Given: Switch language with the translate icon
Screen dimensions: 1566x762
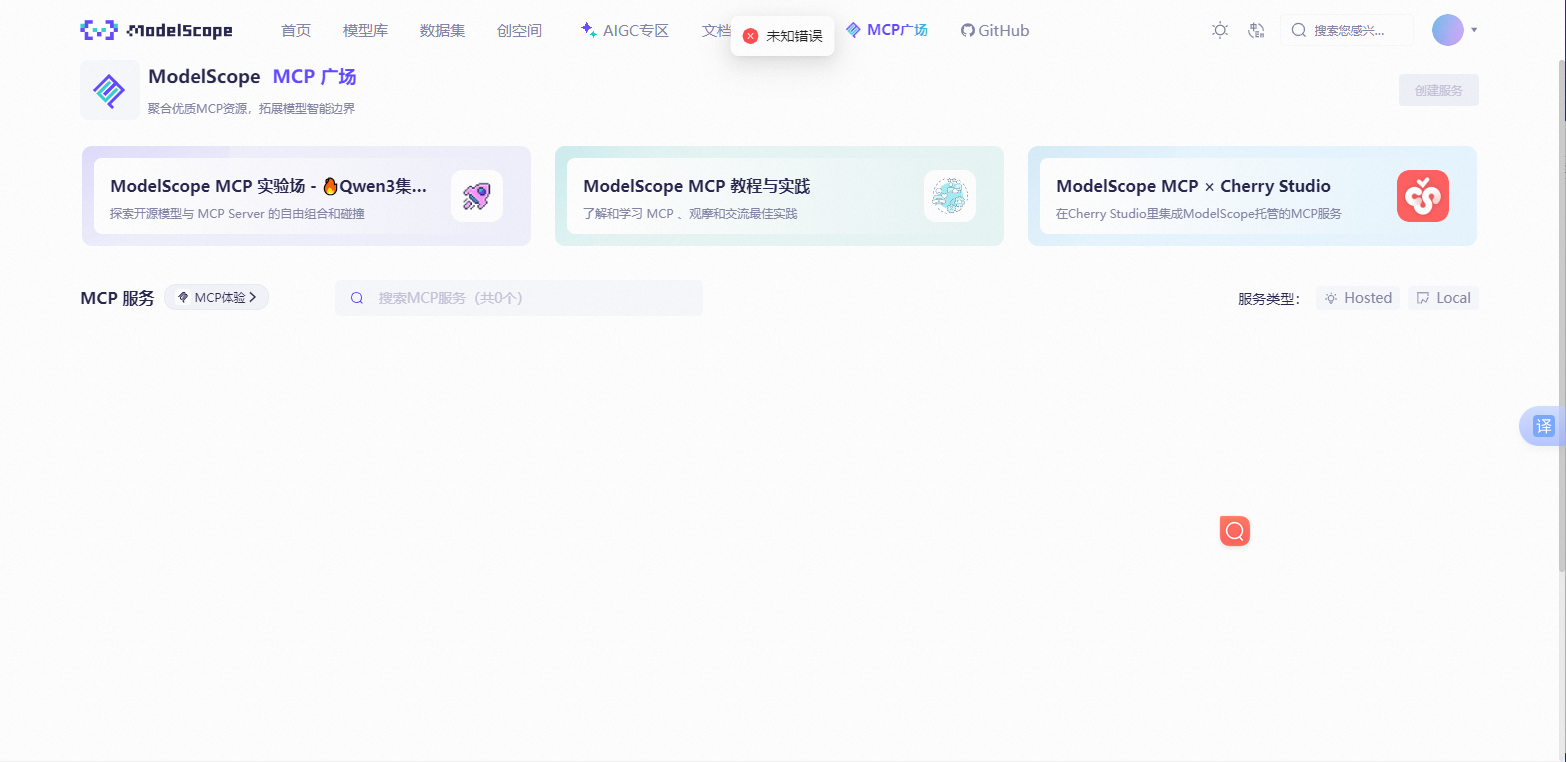Looking at the screenshot, I should coord(1257,30).
